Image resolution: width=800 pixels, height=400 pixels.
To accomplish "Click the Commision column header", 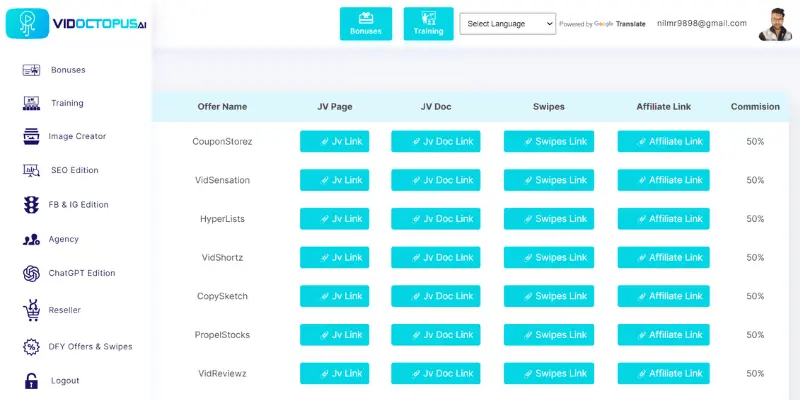I will (755, 107).
